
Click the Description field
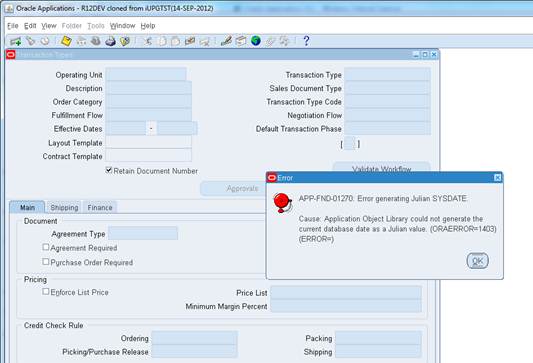149,88
